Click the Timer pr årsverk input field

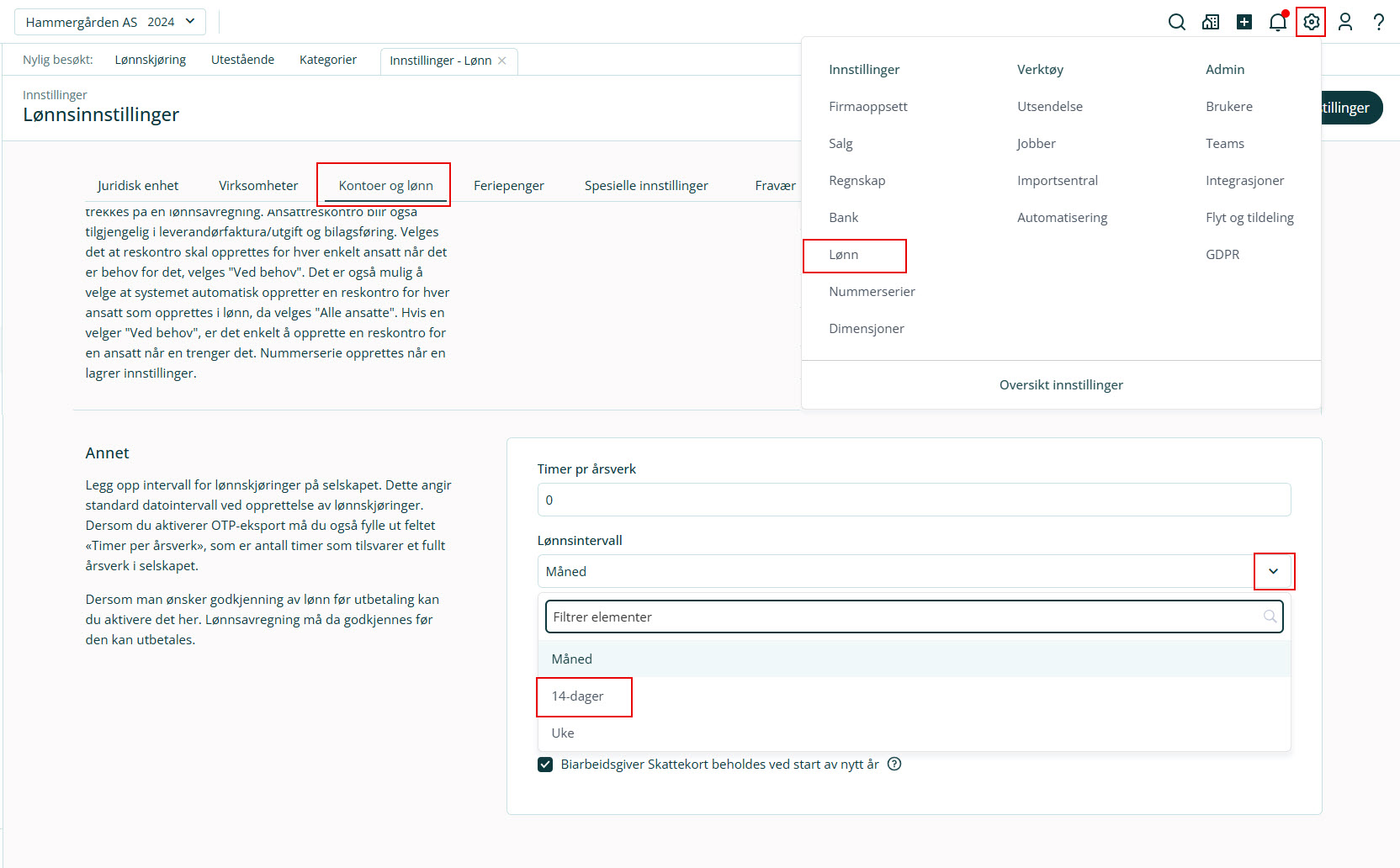[x=915, y=500]
